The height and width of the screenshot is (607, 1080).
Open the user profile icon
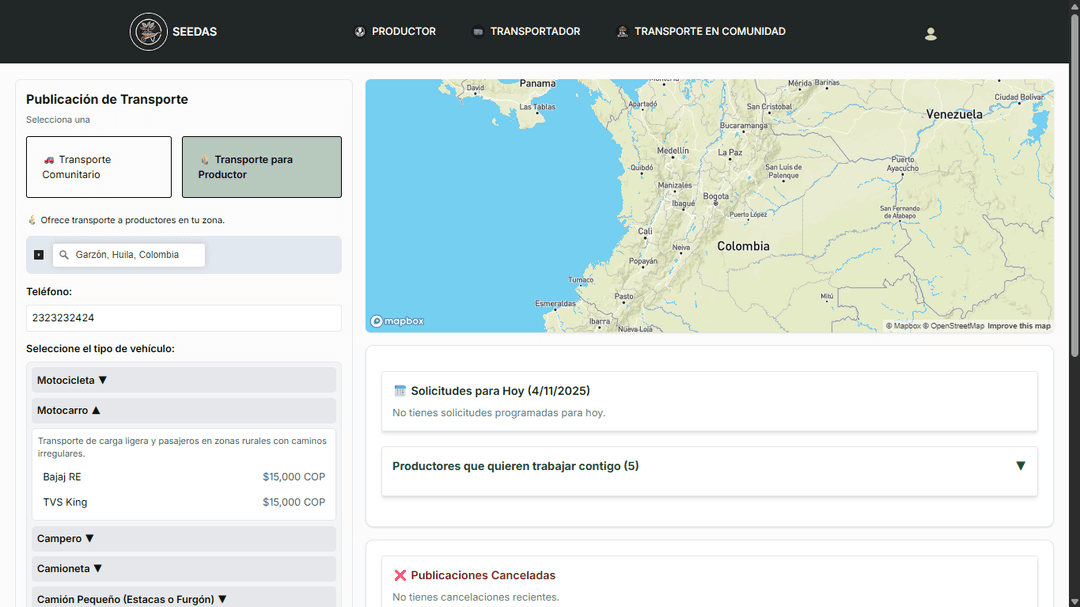930,34
